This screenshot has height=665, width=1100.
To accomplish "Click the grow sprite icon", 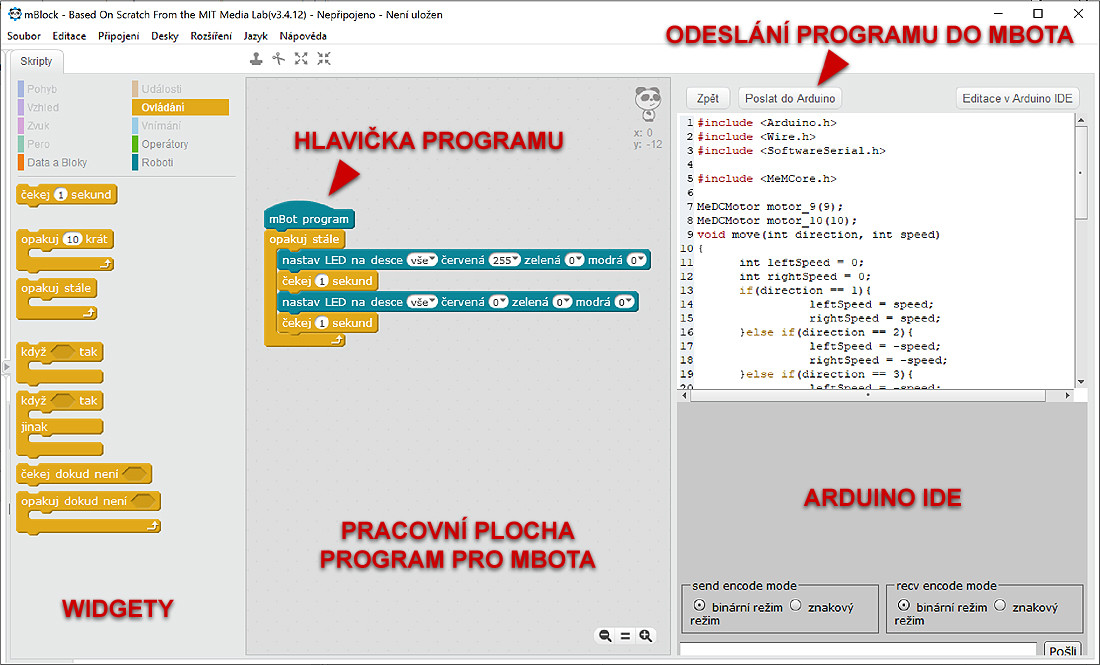I will point(301,59).
